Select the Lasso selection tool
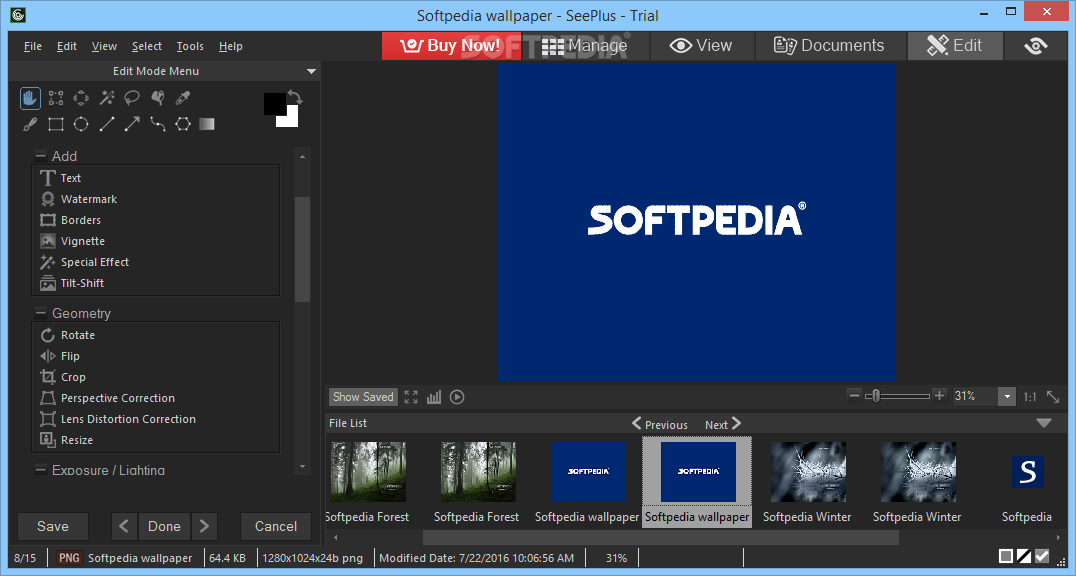The image size is (1076, 576). point(132,98)
